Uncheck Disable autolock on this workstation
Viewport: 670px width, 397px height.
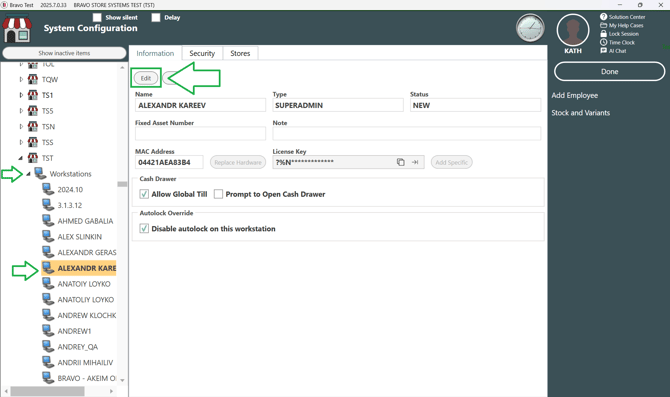[144, 229]
